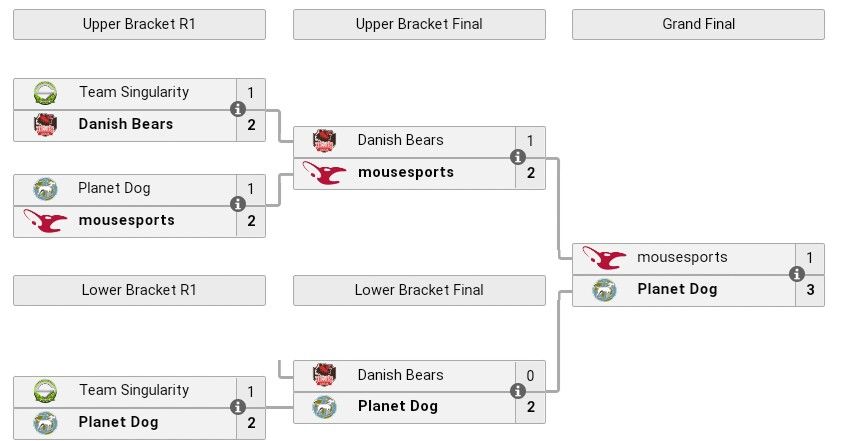
Task: Click info icon in Upper Bracket Final match
Action: click(x=518, y=156)
